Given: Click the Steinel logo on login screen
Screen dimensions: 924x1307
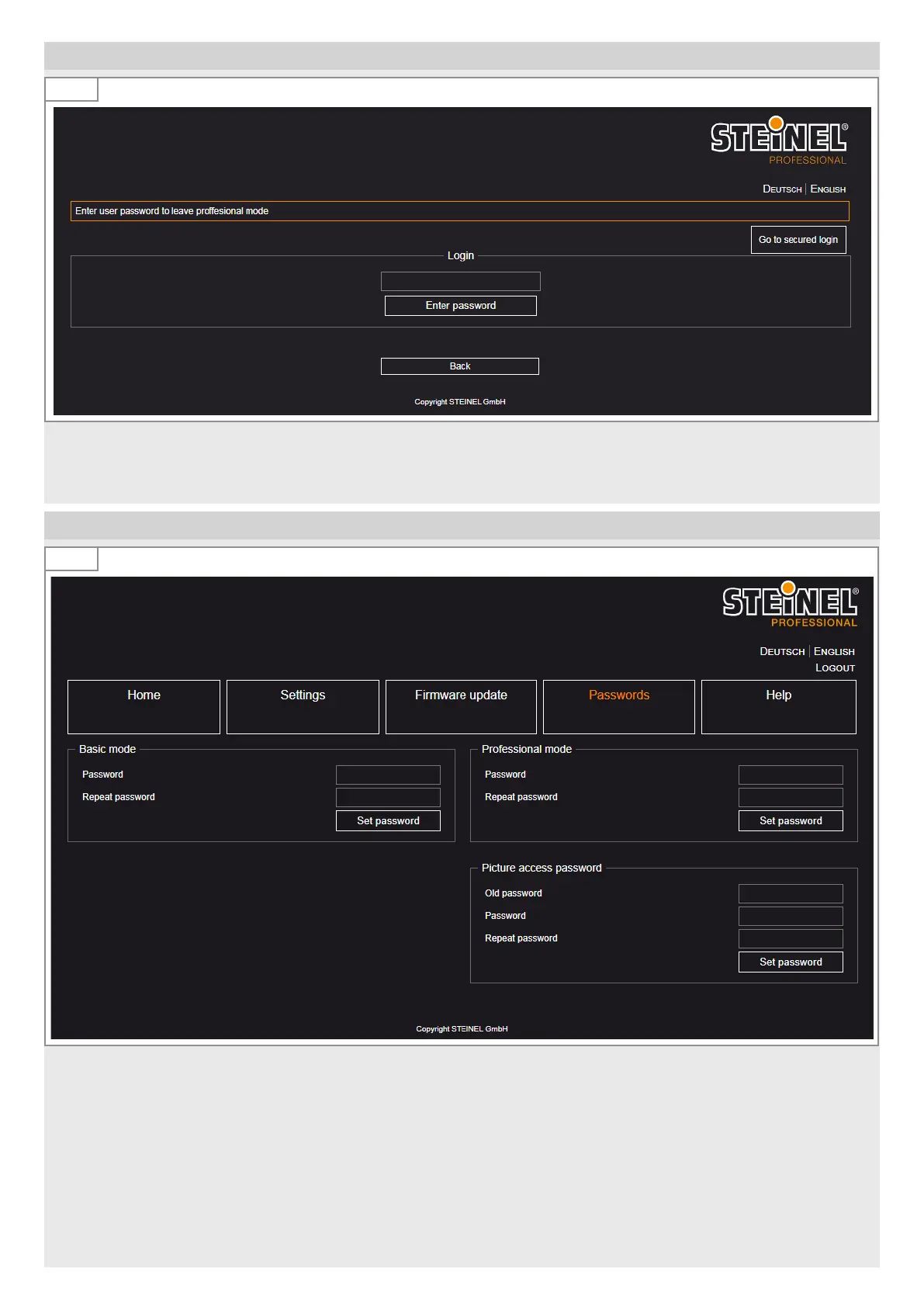Looking at the screenshot, I should point(779,140).
